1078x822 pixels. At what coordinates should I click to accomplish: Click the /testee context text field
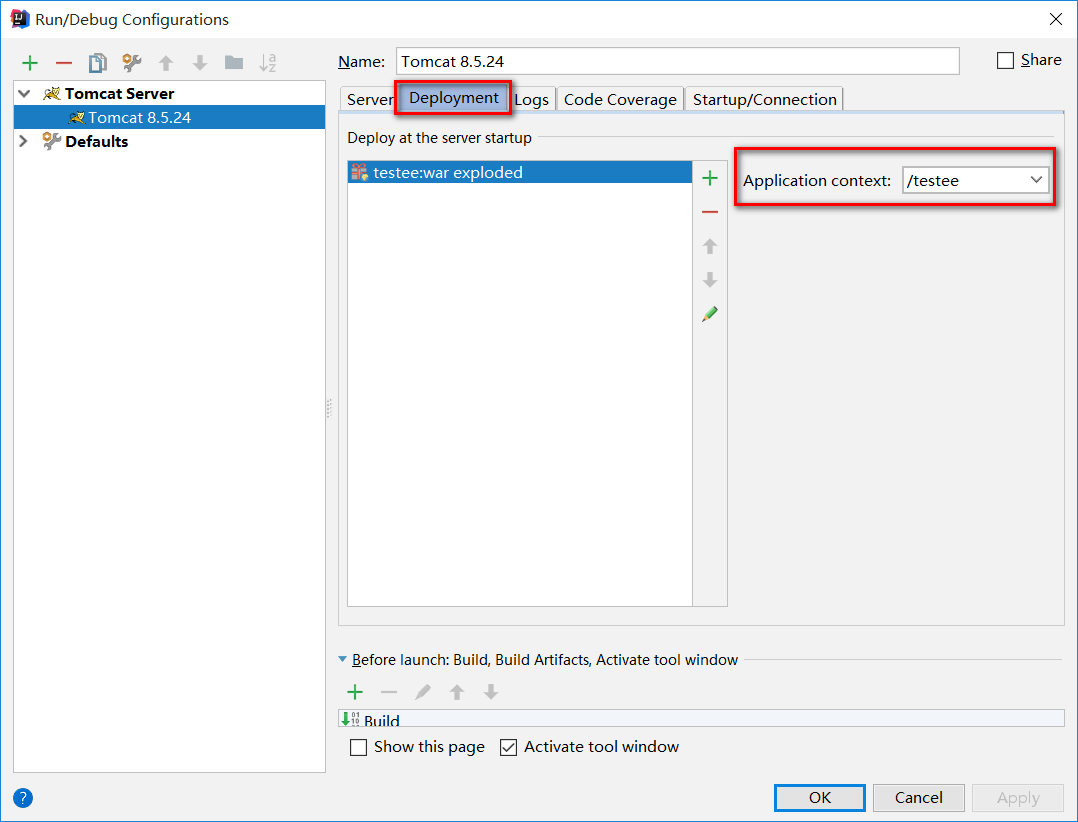[x=964, y=181]
